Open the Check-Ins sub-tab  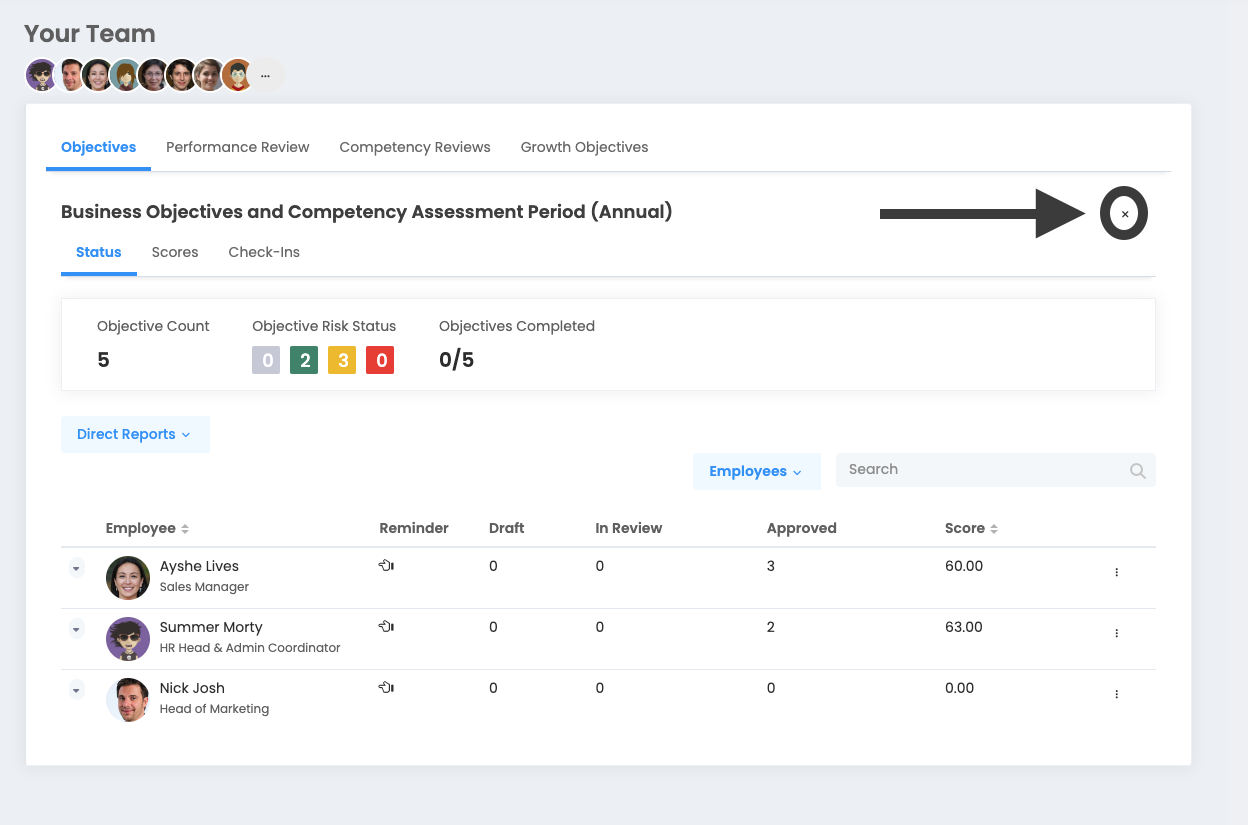(x=264, y=252)
